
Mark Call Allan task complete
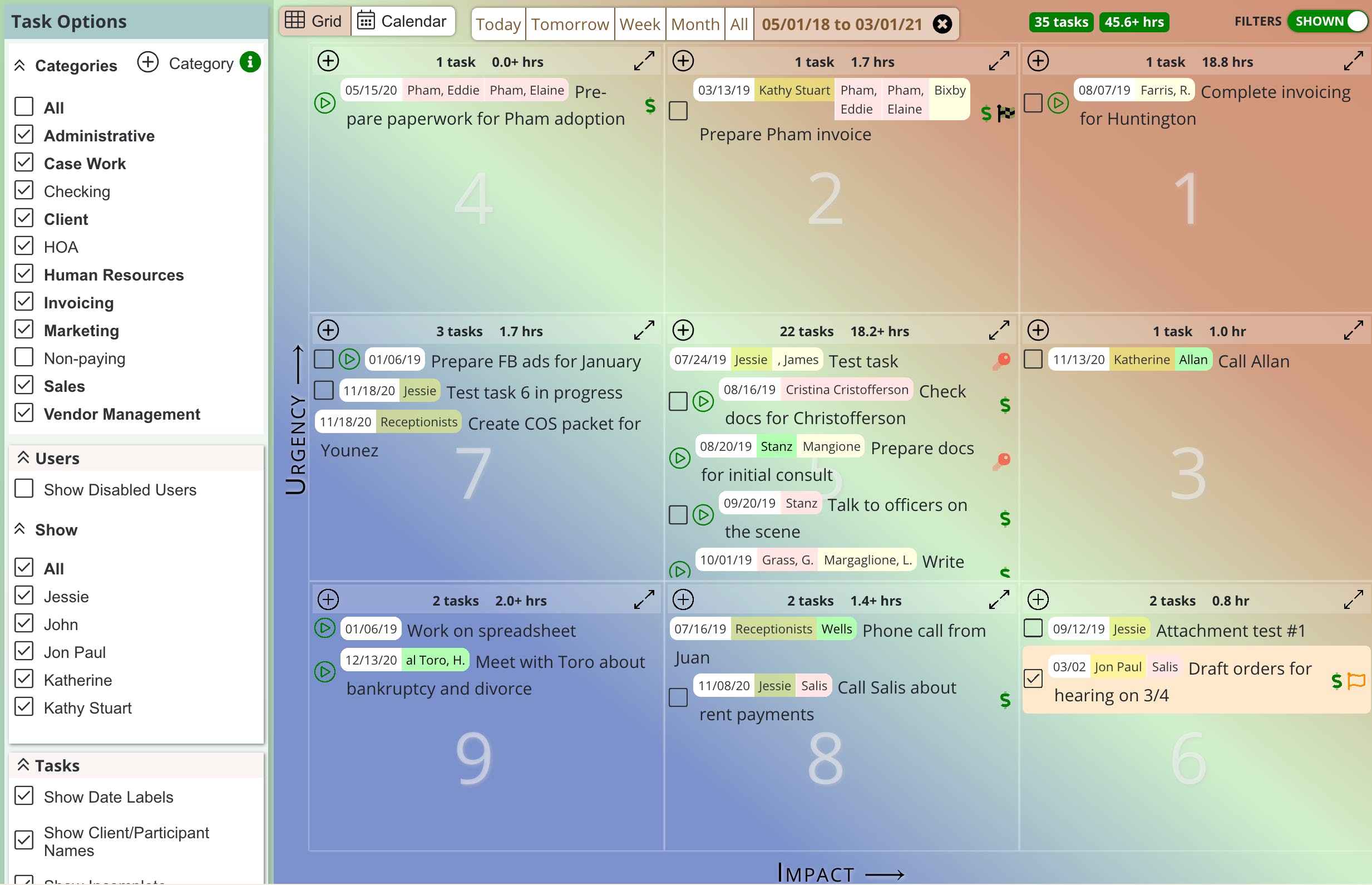pyautogui.click(x=1033, y=360)
